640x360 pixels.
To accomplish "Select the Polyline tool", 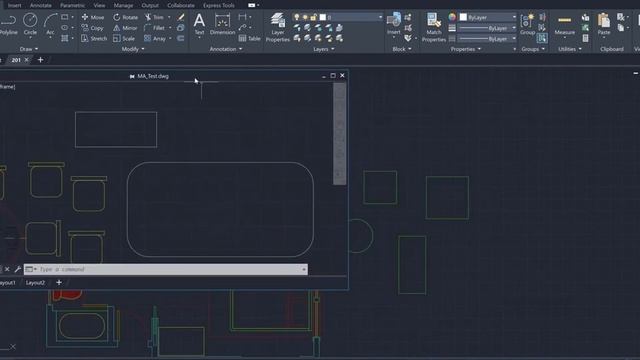I will (8, 24).
